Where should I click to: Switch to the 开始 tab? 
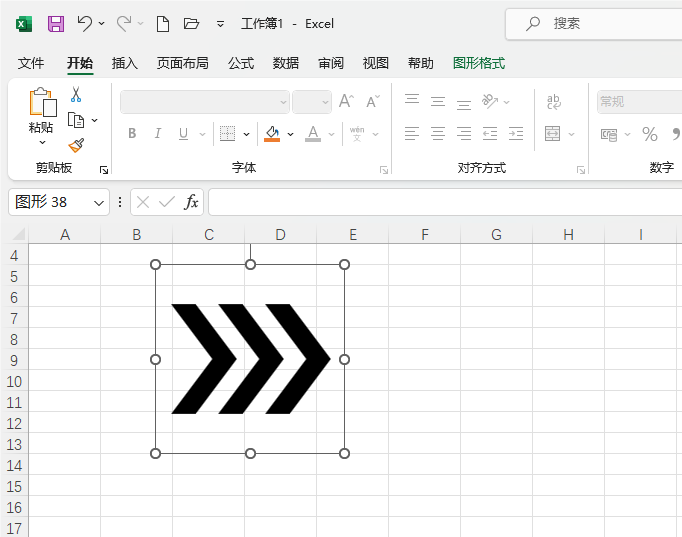tap(80, 63)
